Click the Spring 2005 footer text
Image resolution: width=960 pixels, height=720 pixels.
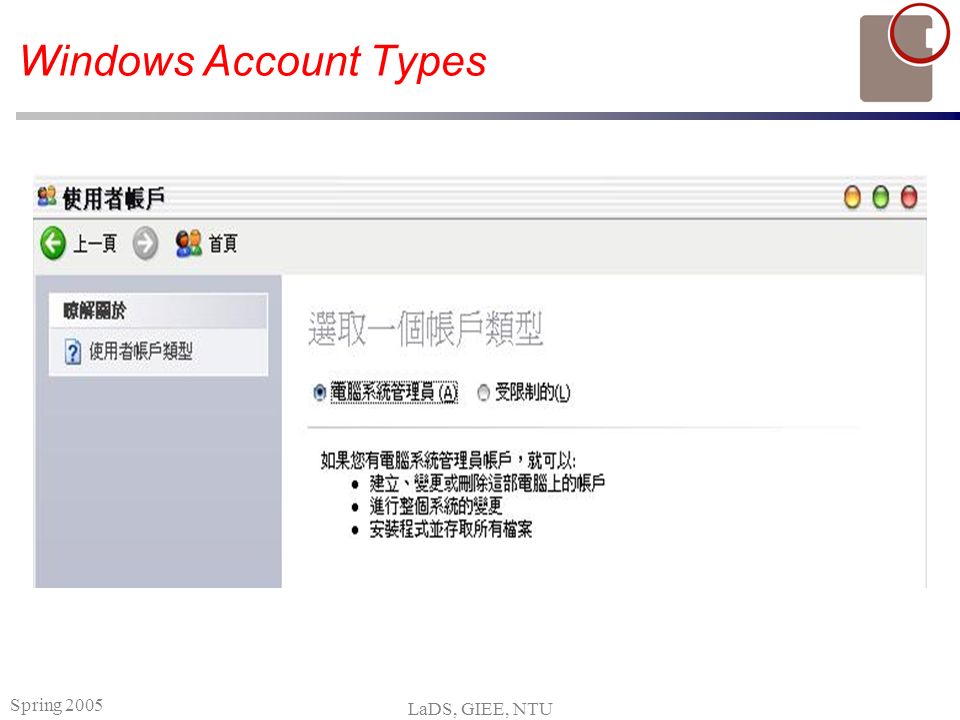(56, 705)
